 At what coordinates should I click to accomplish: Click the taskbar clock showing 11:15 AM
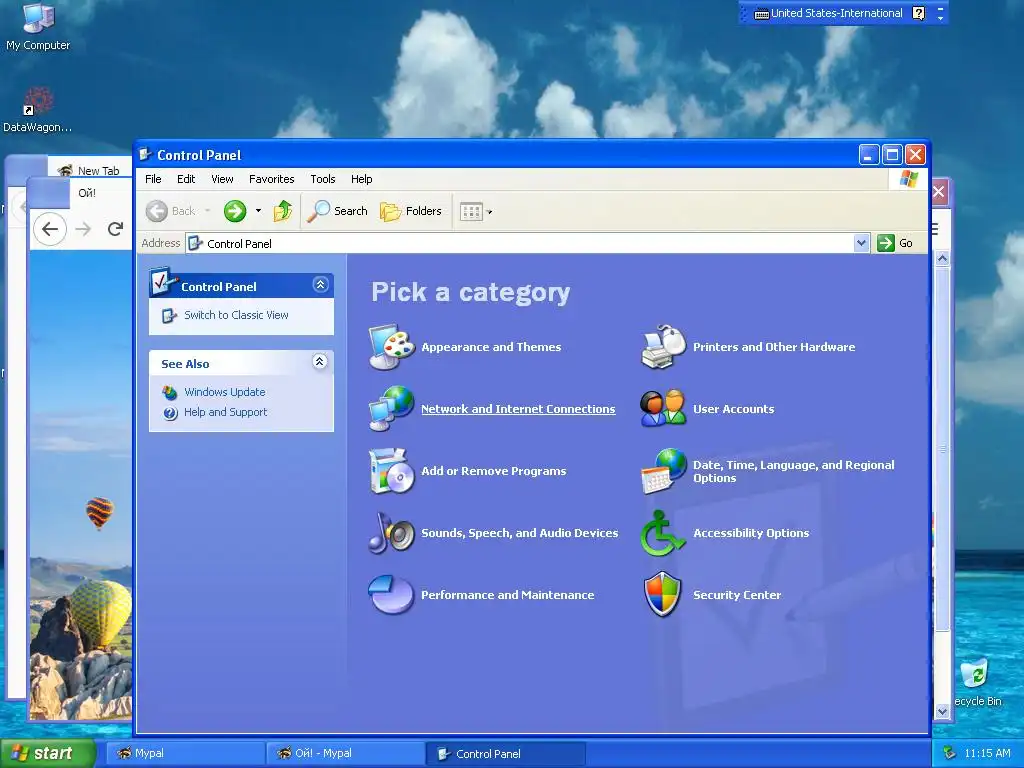pos(987,753)
